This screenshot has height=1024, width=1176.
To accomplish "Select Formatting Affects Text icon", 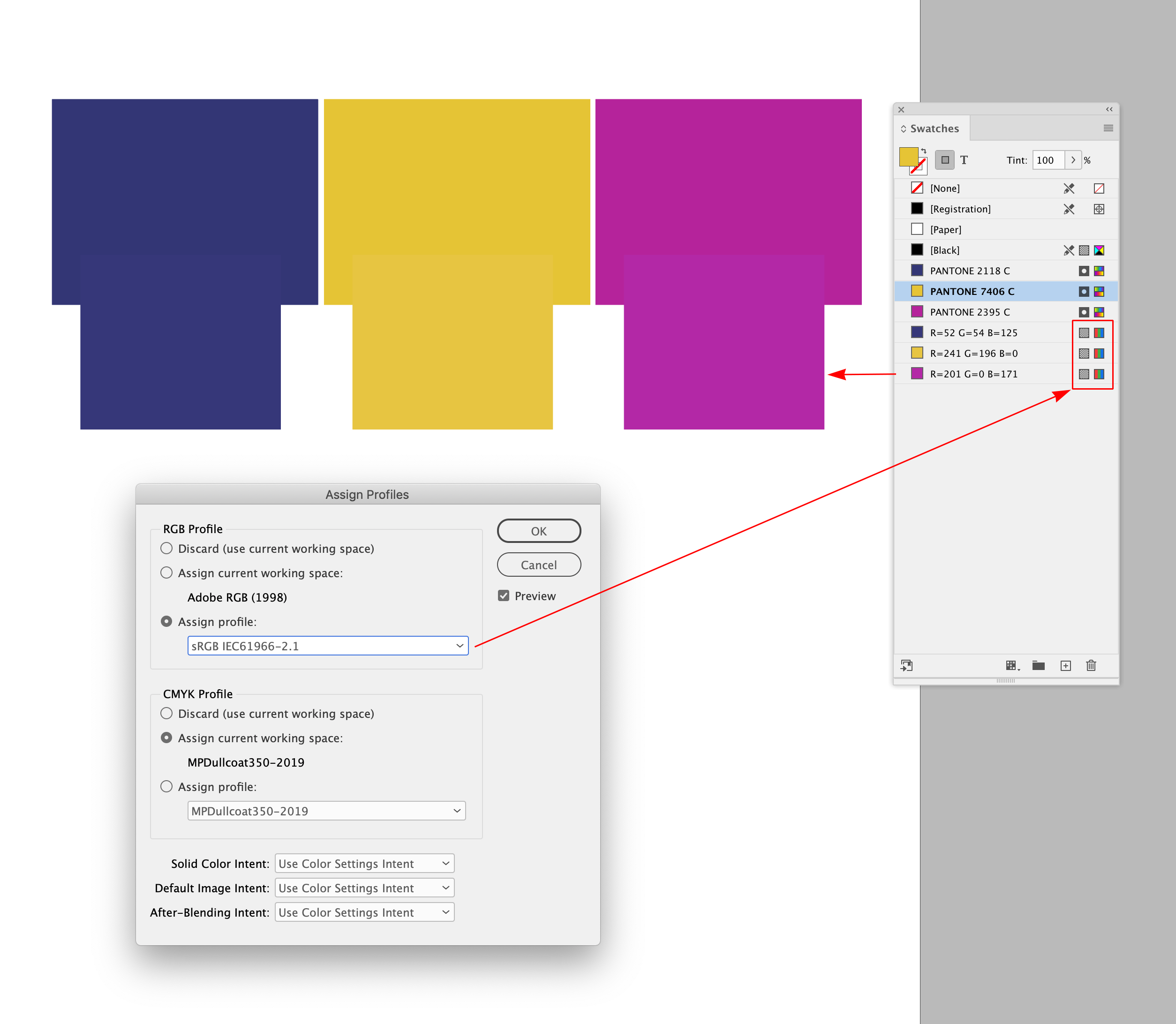I will [965, 160].
